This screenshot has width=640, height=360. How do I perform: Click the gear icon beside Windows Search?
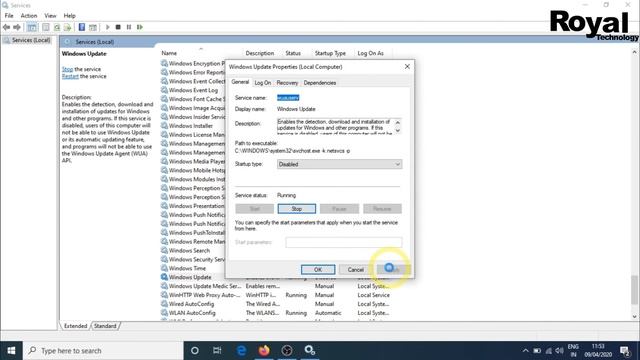[164, 251]
